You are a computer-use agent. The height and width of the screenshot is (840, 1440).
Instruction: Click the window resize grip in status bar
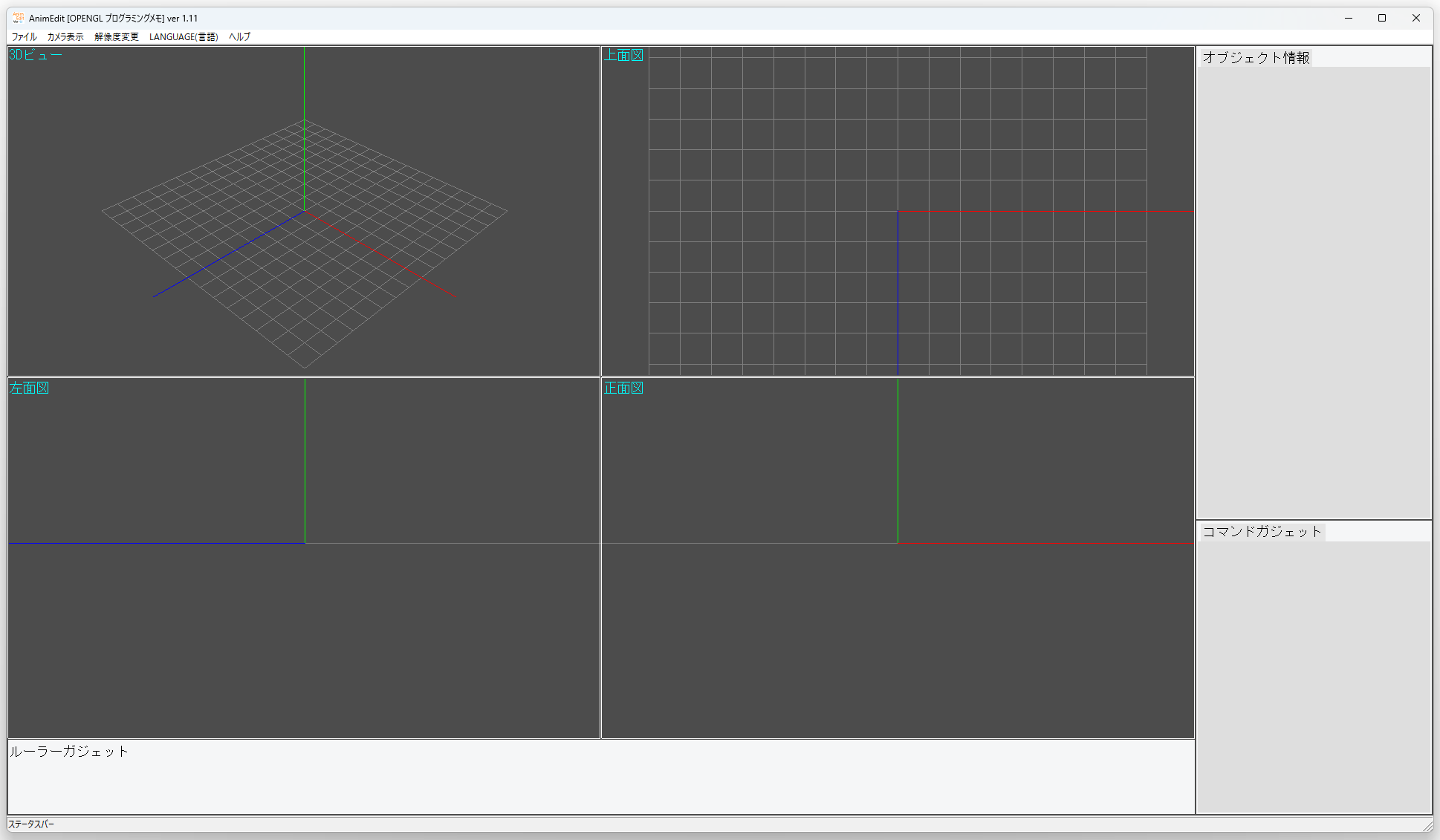[x=1427, y=825]
